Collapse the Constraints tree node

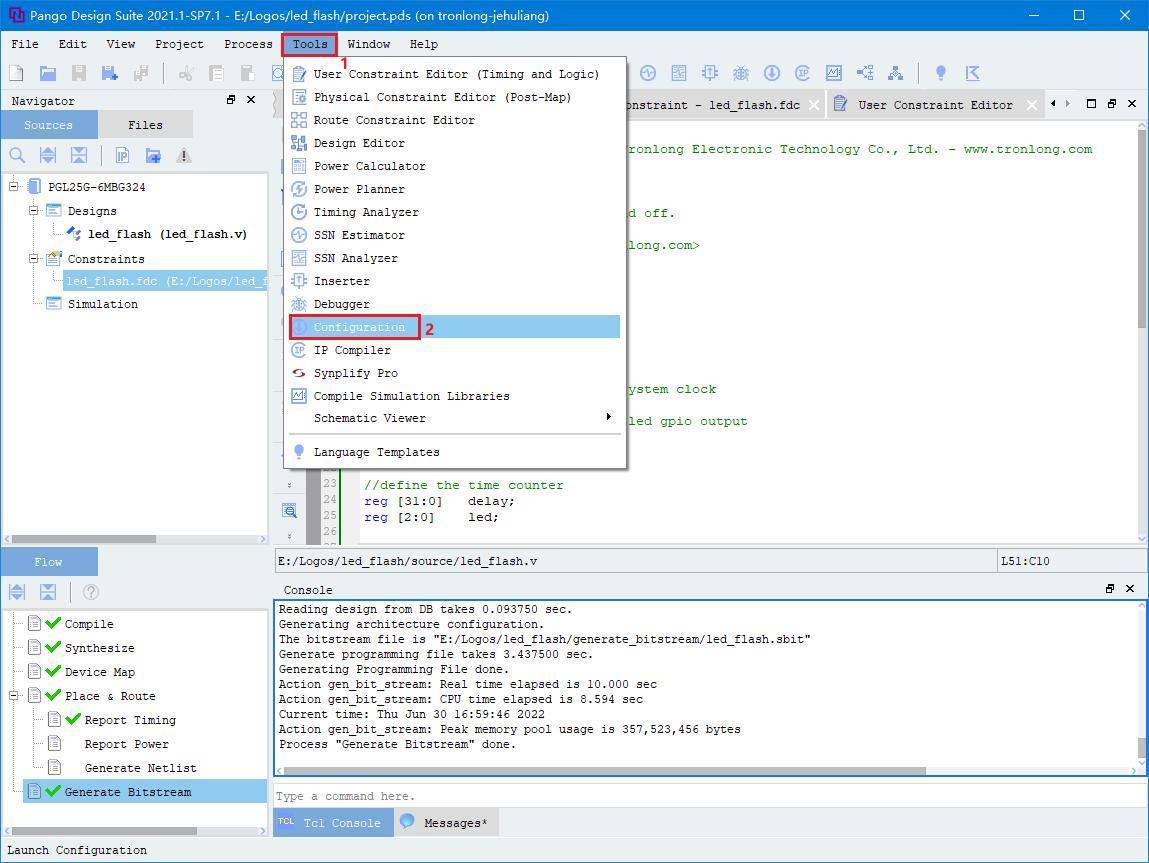[x=33, y=259]
